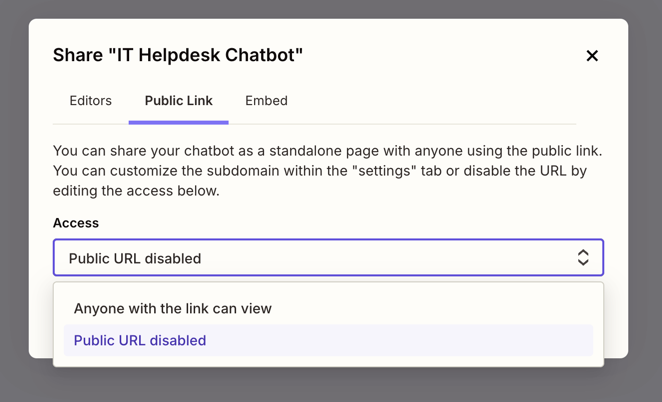Click the downward arrow of the Access chevron
Screen dimensions: 662x402
(583, 264)
